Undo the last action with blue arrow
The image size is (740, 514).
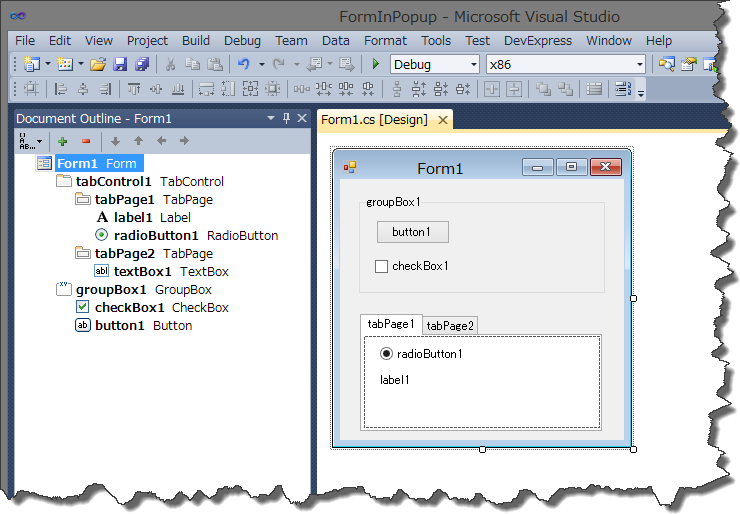click(x=244, y=64)
